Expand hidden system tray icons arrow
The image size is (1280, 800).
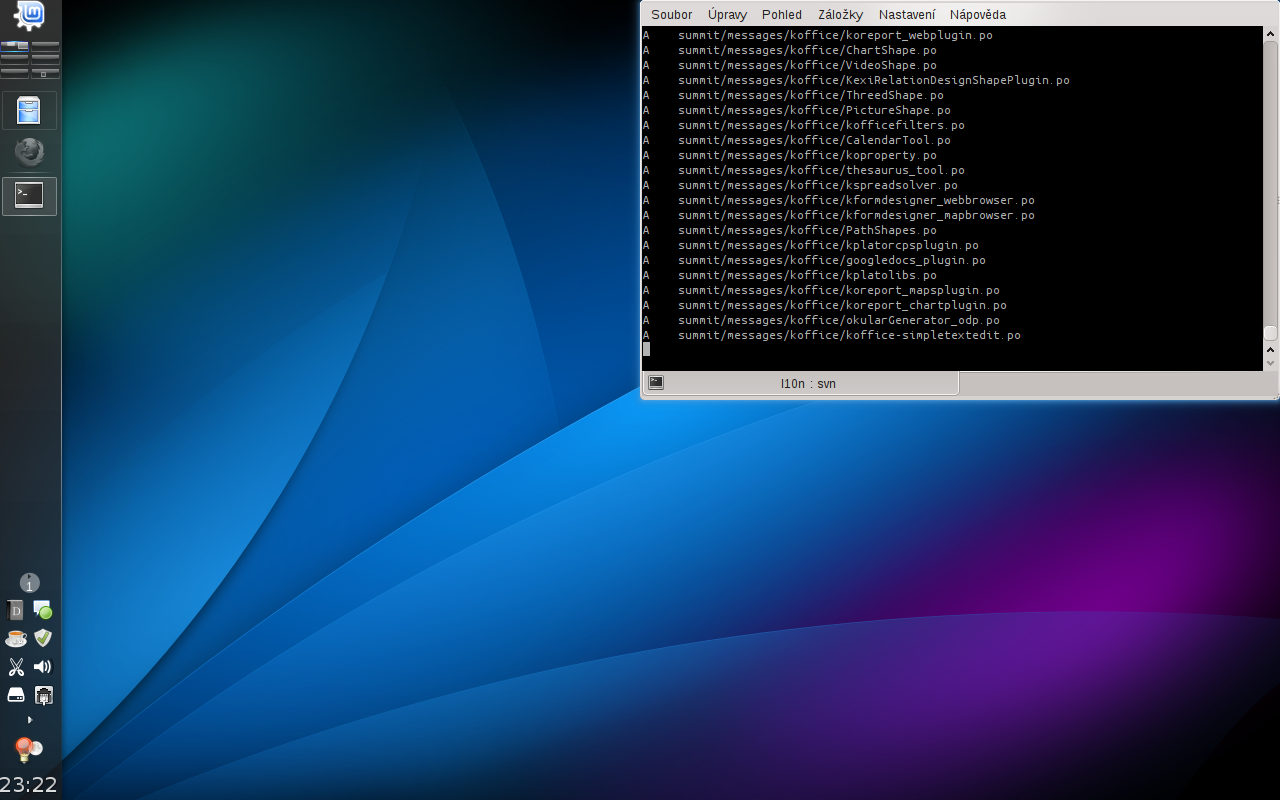(29, 720)
